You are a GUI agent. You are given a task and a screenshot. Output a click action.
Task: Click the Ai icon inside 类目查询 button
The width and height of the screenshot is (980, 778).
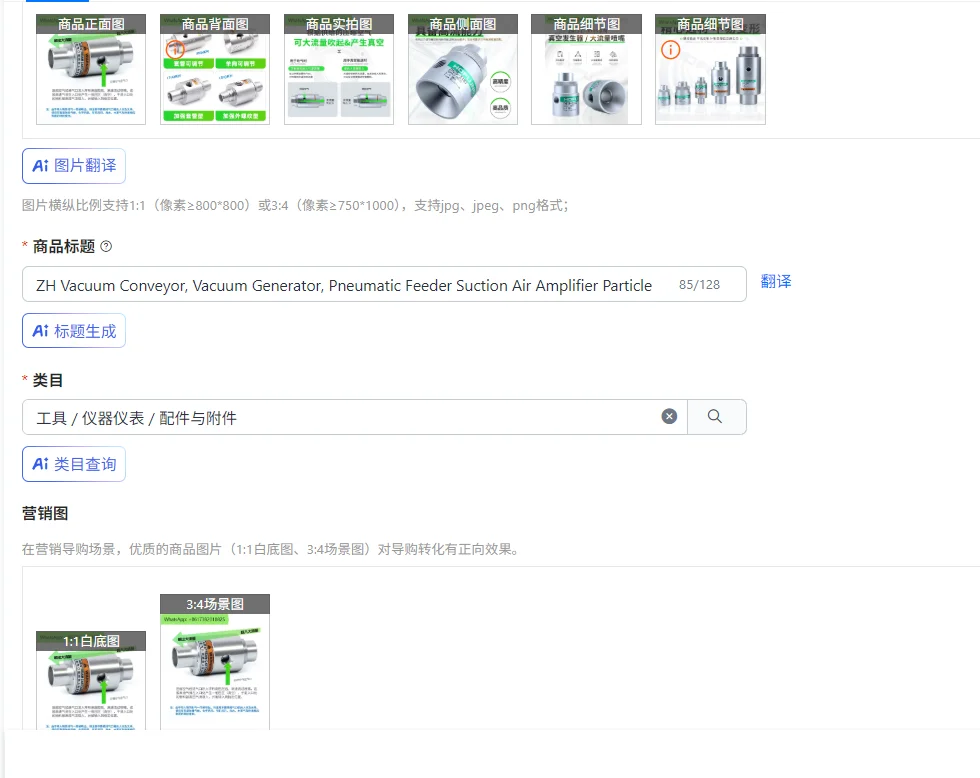point(40,463)
